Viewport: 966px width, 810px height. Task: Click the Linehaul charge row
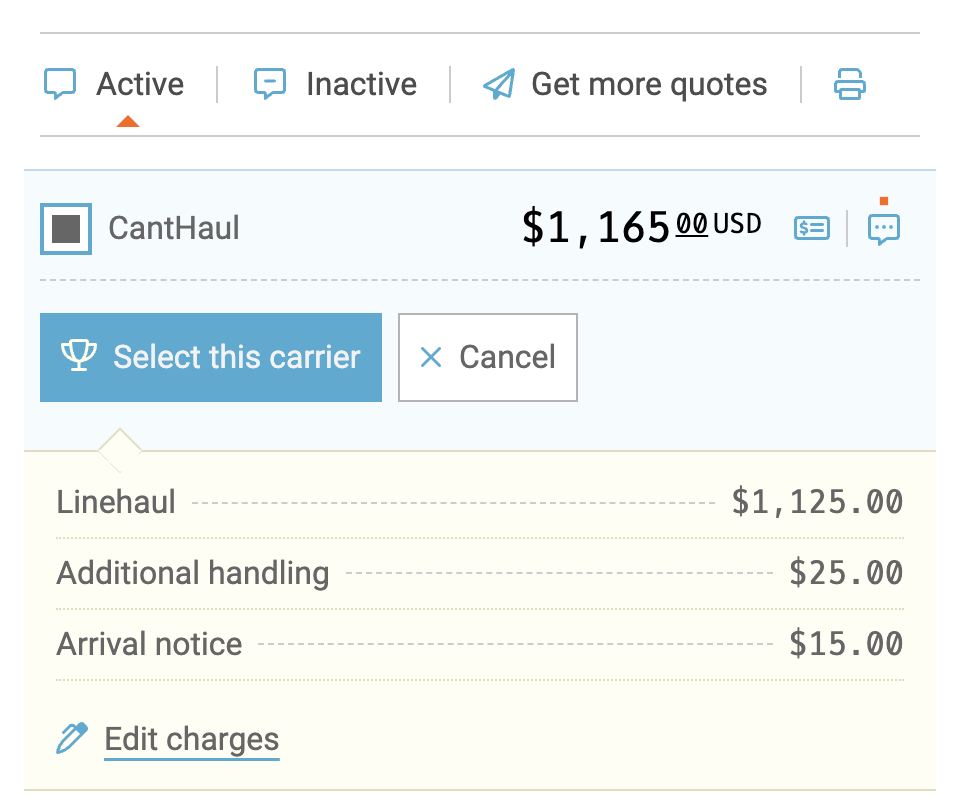point(480,501)
